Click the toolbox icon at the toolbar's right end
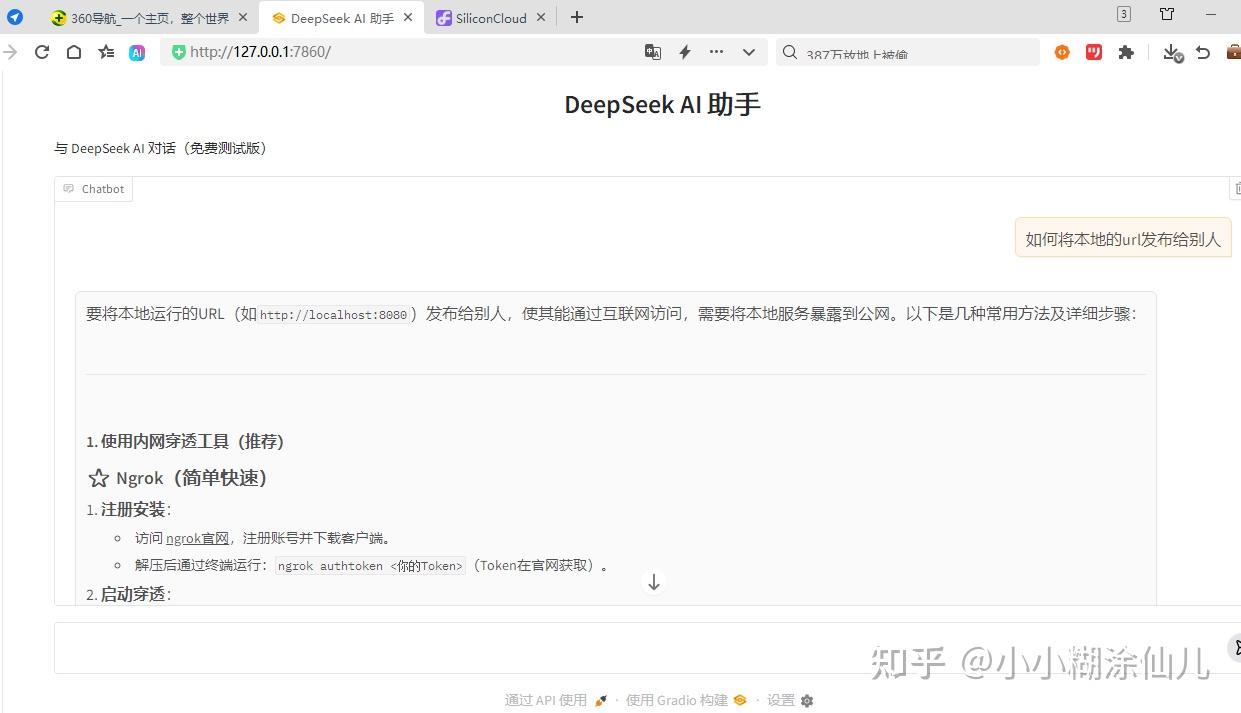 point(1233,51)
